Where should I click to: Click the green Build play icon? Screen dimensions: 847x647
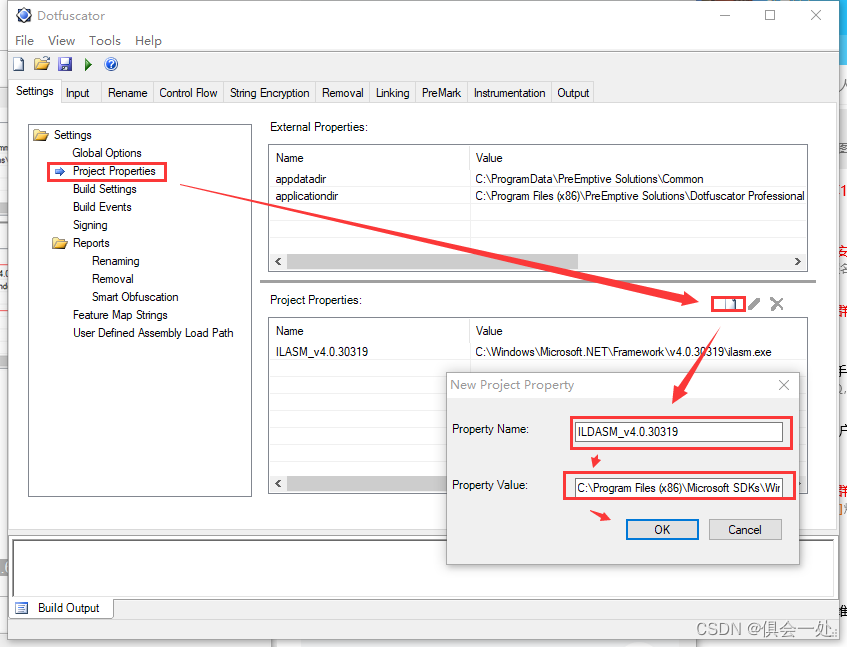[x=88, y=65]
